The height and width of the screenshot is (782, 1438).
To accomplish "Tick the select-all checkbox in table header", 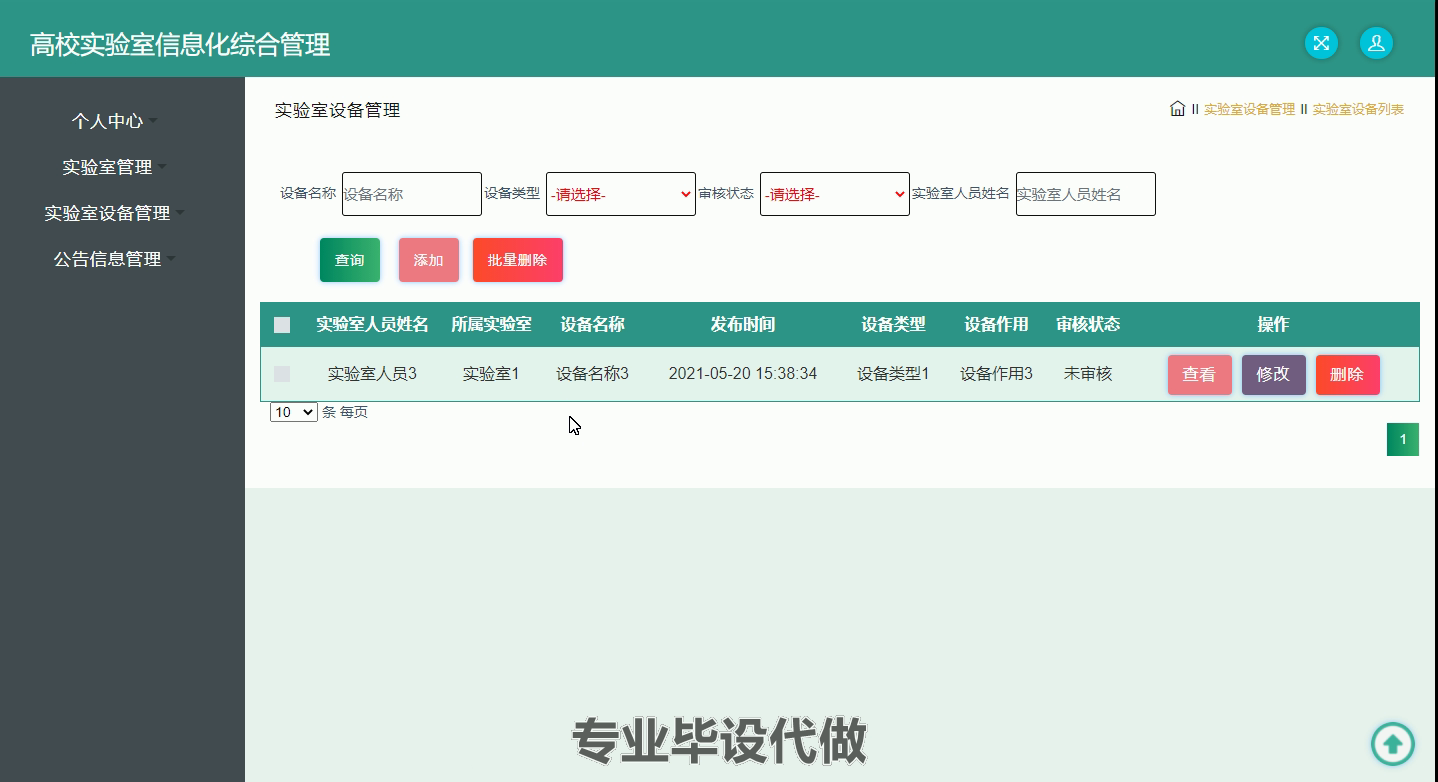I will click(282, 325).
